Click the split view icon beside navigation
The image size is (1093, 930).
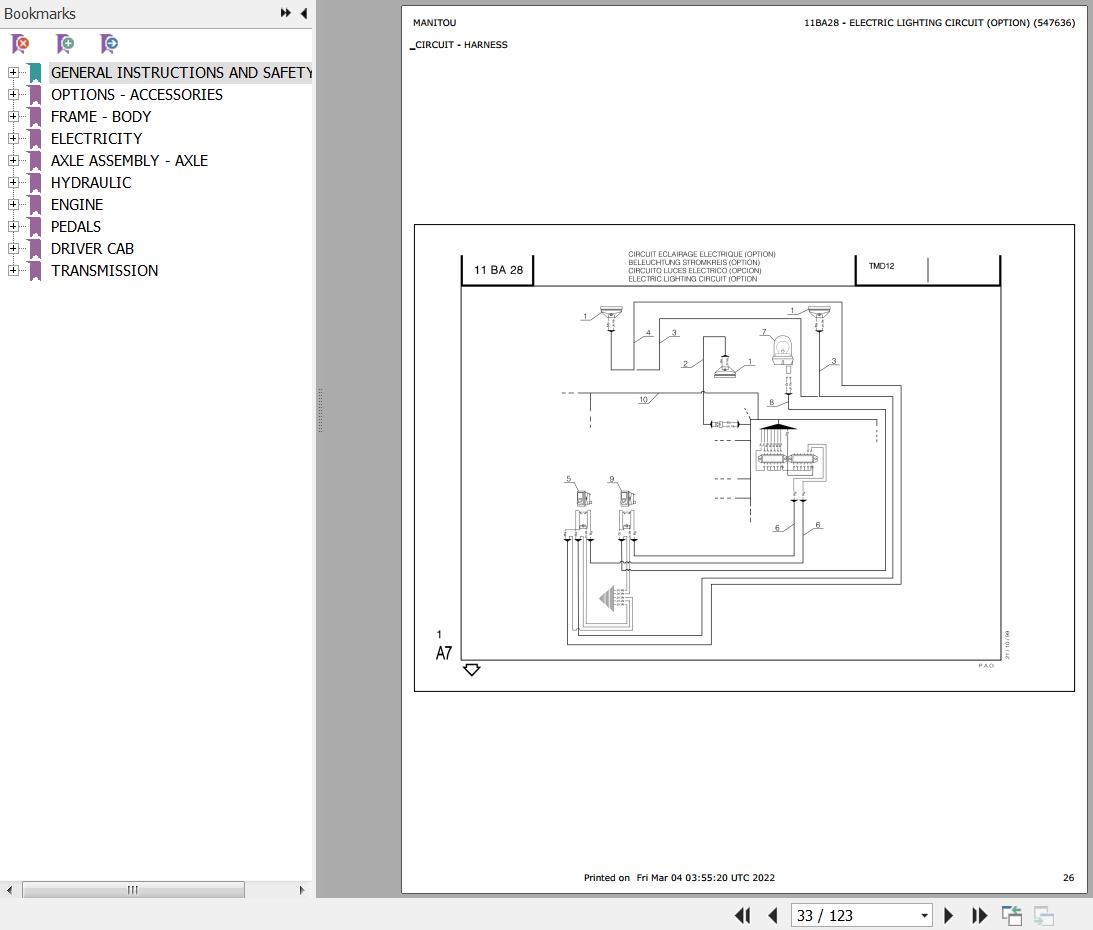click(x=1011, y=915)
